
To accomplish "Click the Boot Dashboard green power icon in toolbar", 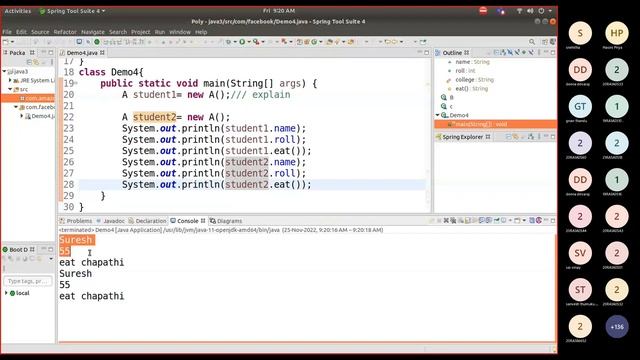I will click(x=97, y=42).
